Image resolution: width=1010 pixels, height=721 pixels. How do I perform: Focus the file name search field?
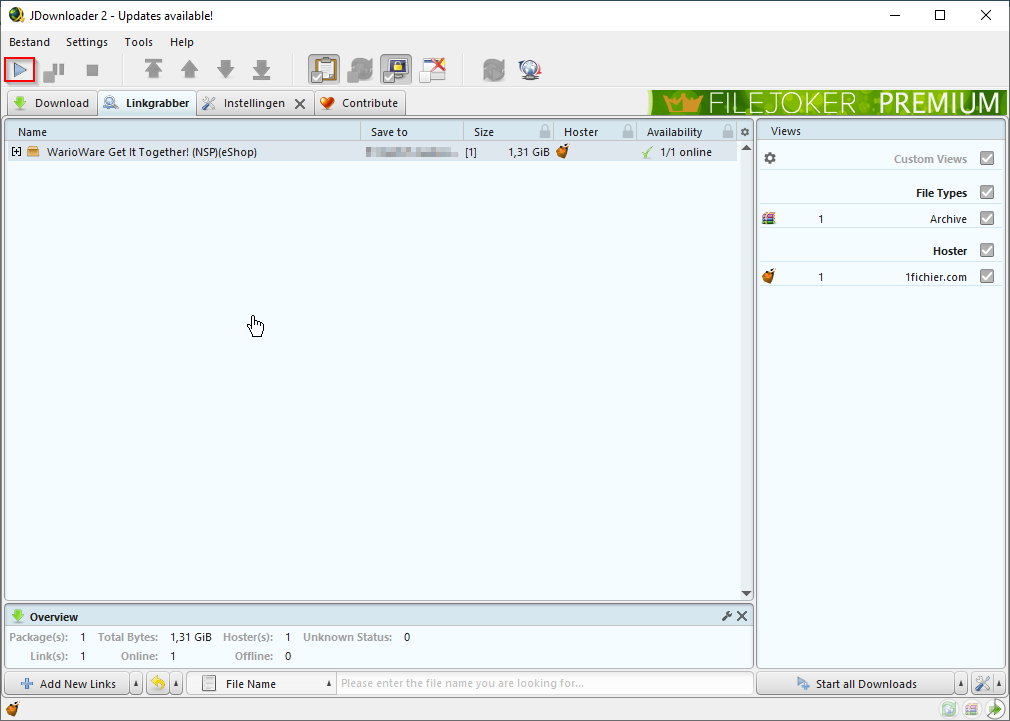[x=546, y=683]
